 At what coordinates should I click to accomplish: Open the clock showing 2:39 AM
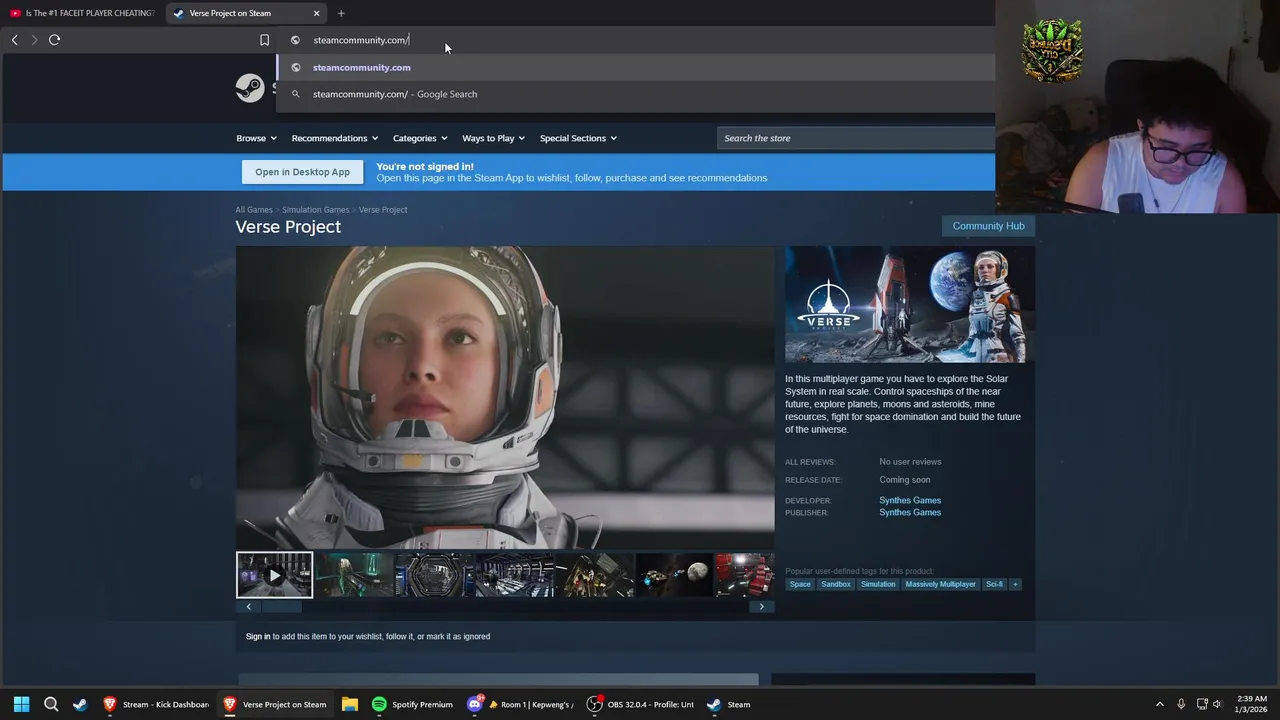[x=1251, y=704]
